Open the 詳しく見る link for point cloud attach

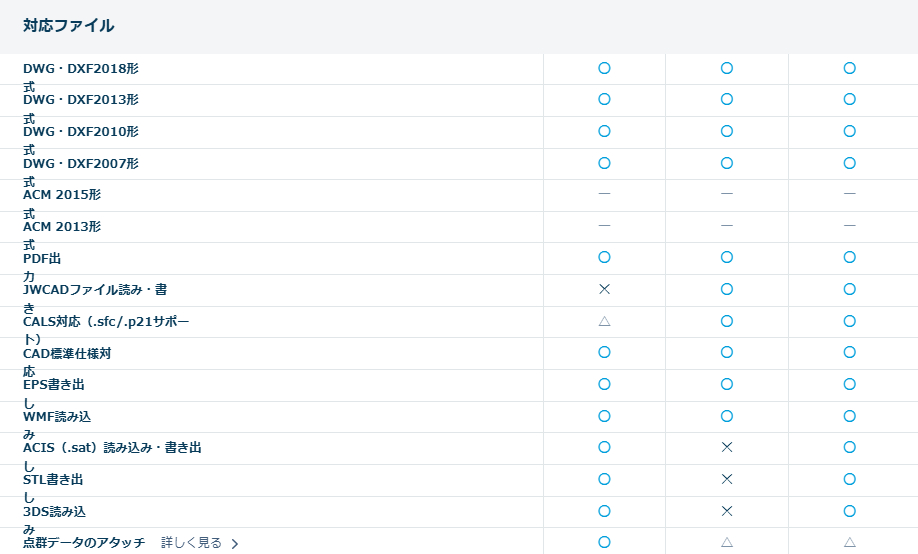point(191,543)
